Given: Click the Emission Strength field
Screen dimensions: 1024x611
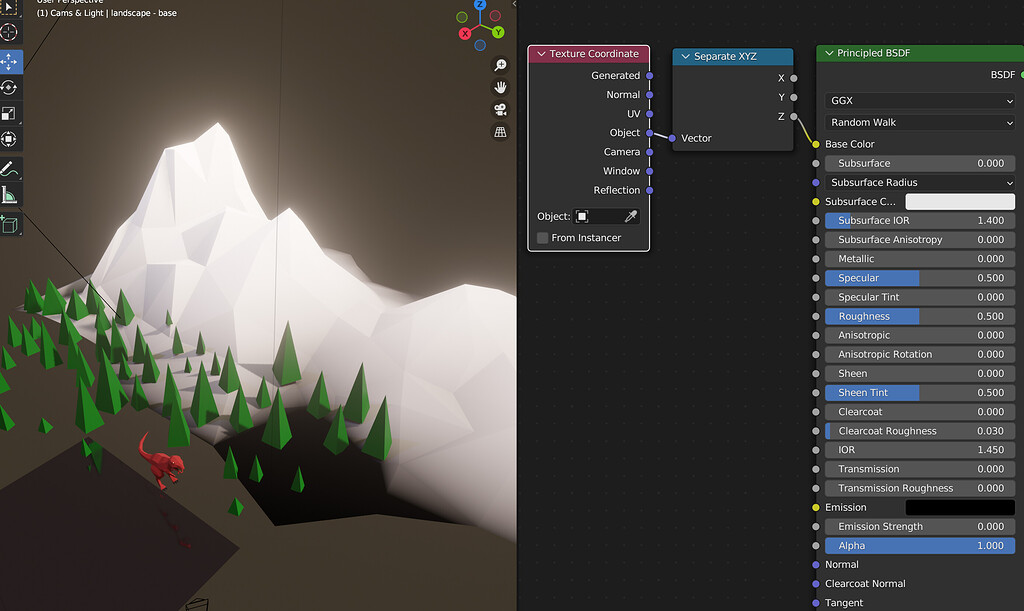Looking at the screenshot, I should [920, 526].
